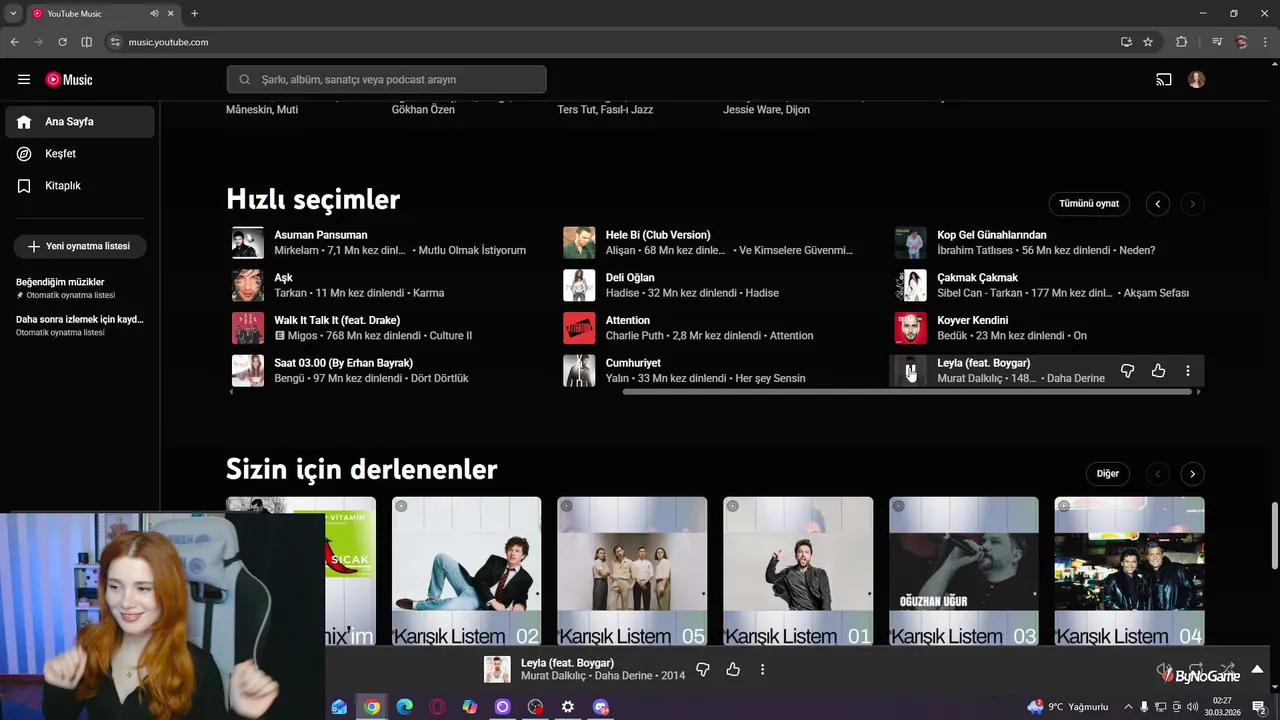Image resolution: width=1280 pixels, height=720 pixels.
Task: Open the Cast to device icon
Action: [1164, 79]
